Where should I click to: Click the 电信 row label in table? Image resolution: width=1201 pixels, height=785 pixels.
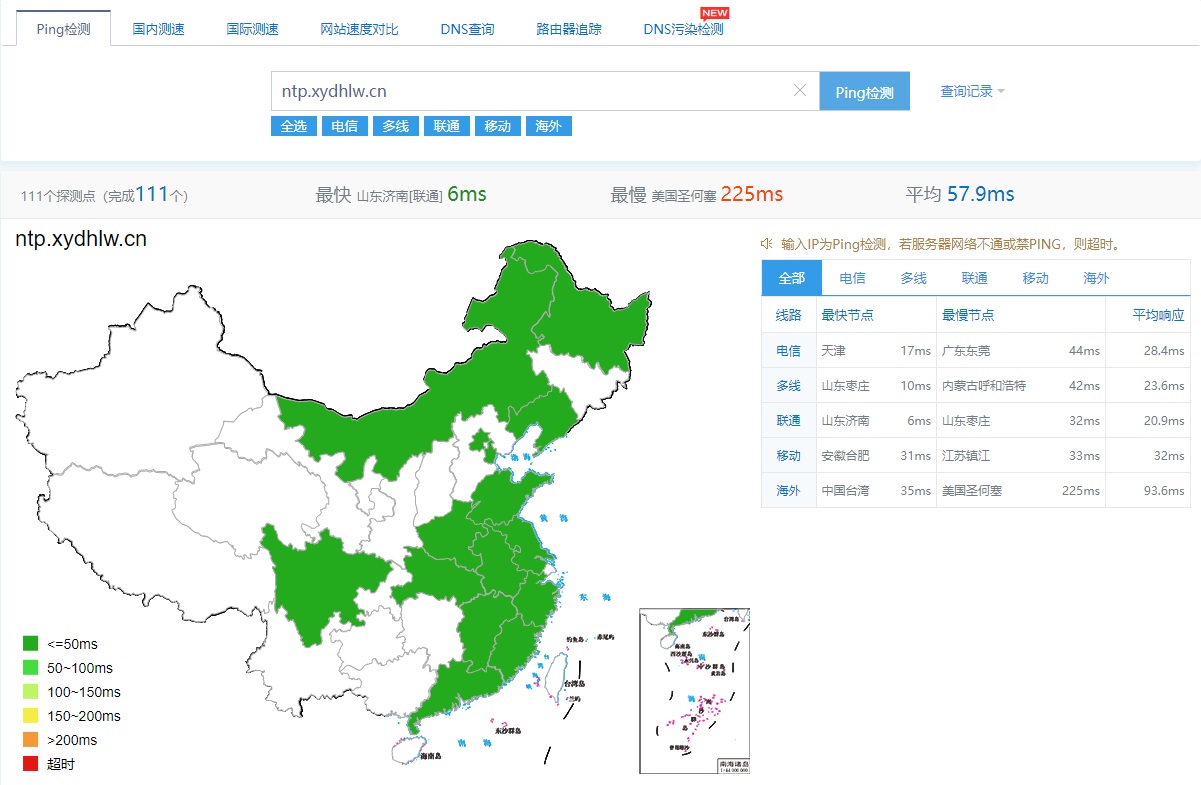pyautogui.click(x=789, y=351)
